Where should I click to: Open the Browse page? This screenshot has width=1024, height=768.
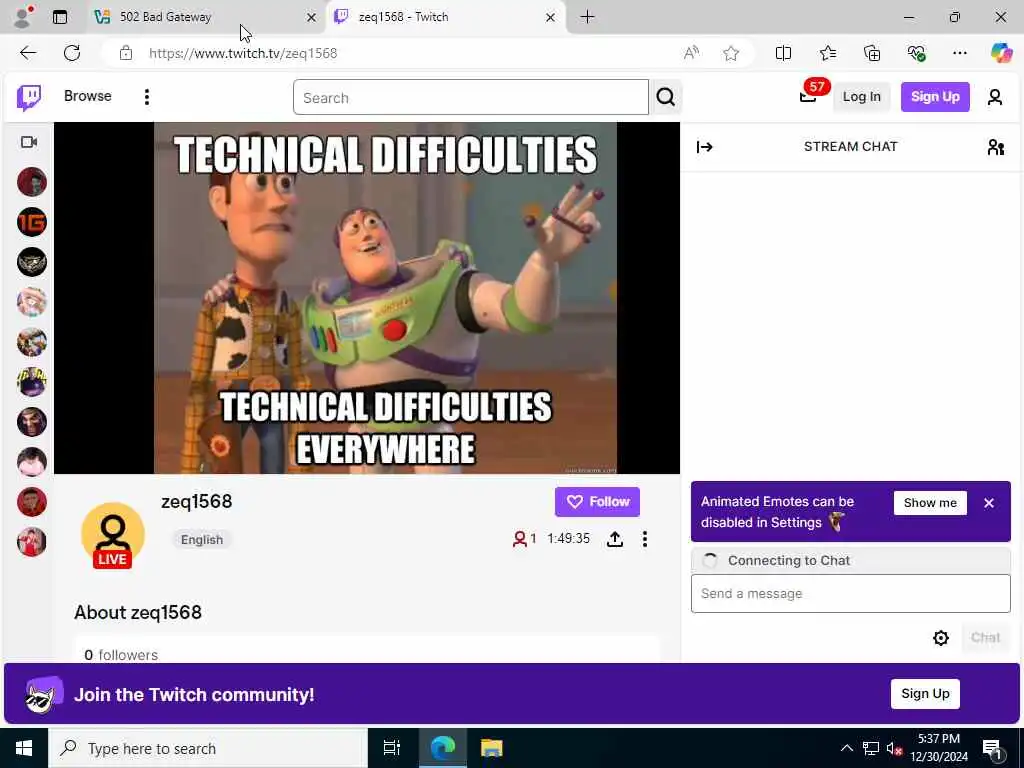tap(88, 96)
